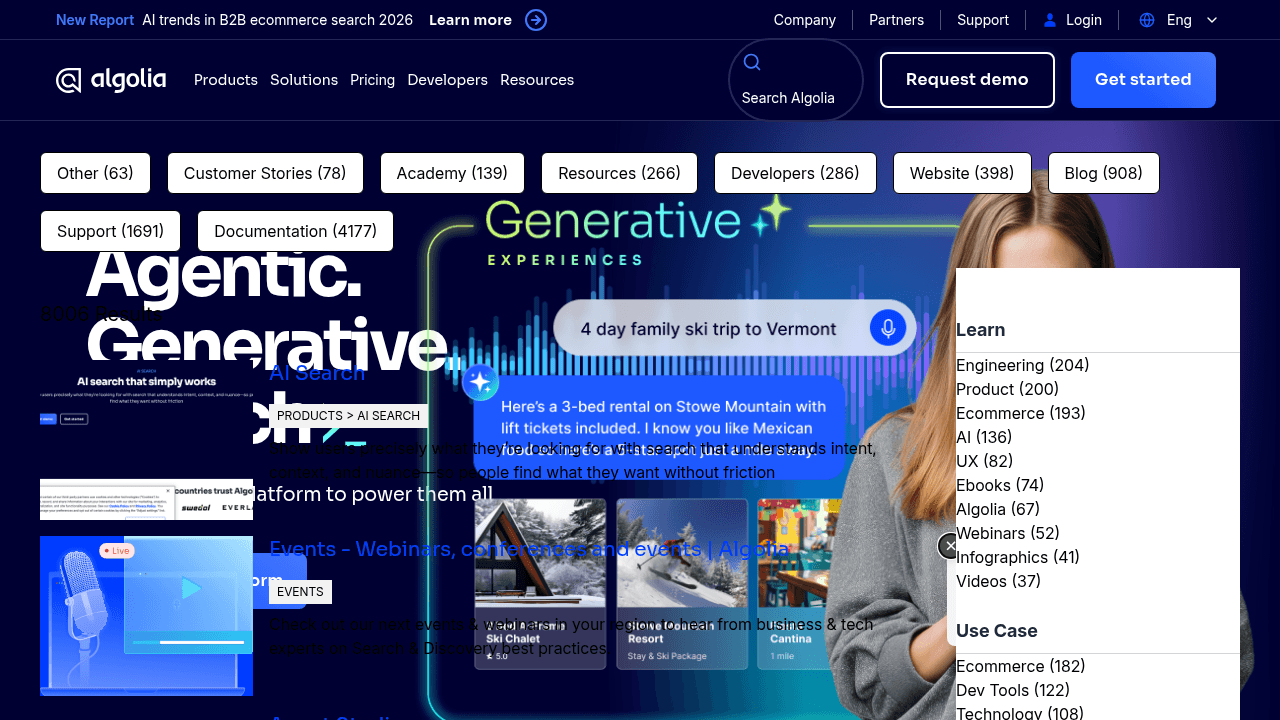Open the Developers menu
1280x720 pixels.
[x=448, y=80]
